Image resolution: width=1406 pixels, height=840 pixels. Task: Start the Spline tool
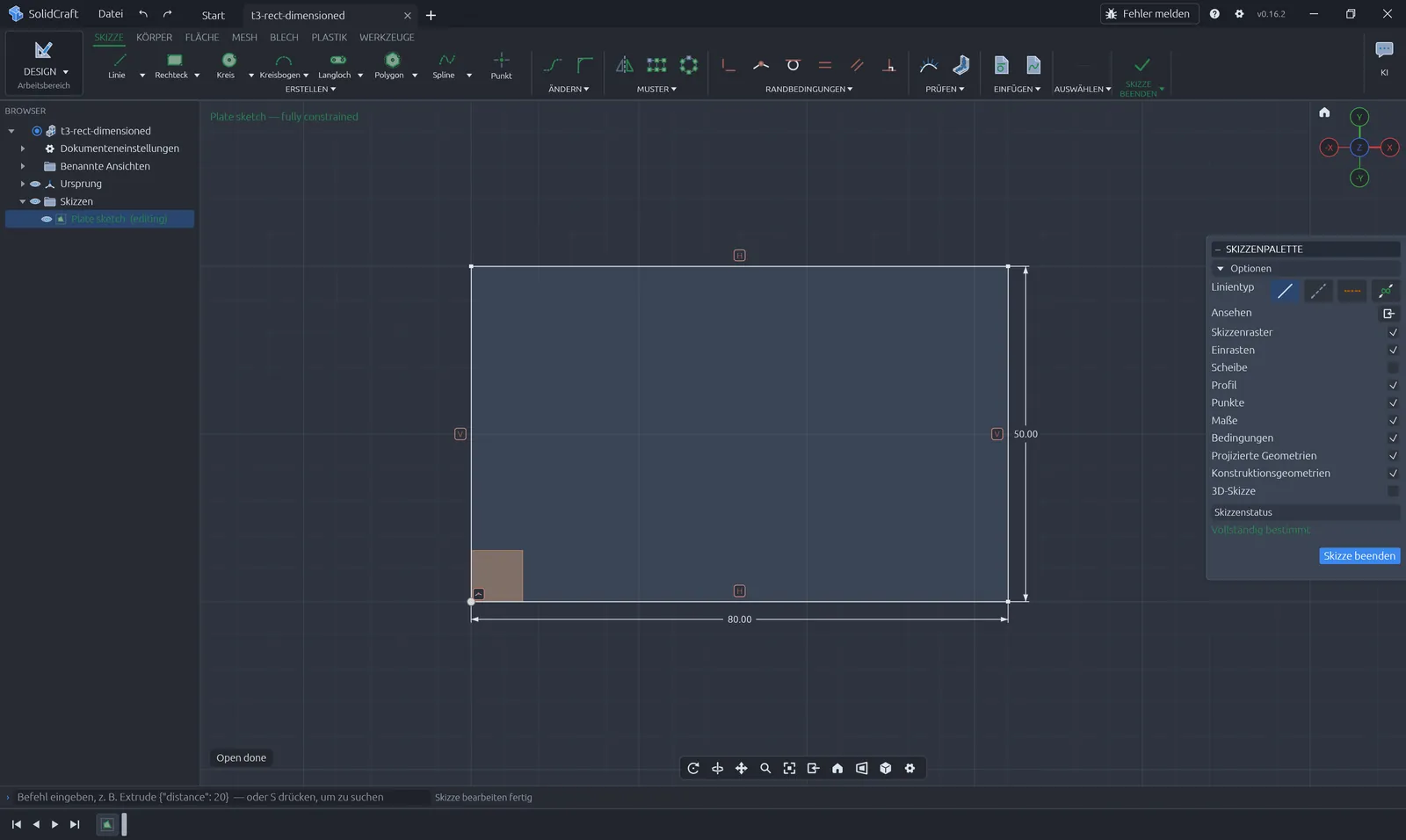point(445,65)
